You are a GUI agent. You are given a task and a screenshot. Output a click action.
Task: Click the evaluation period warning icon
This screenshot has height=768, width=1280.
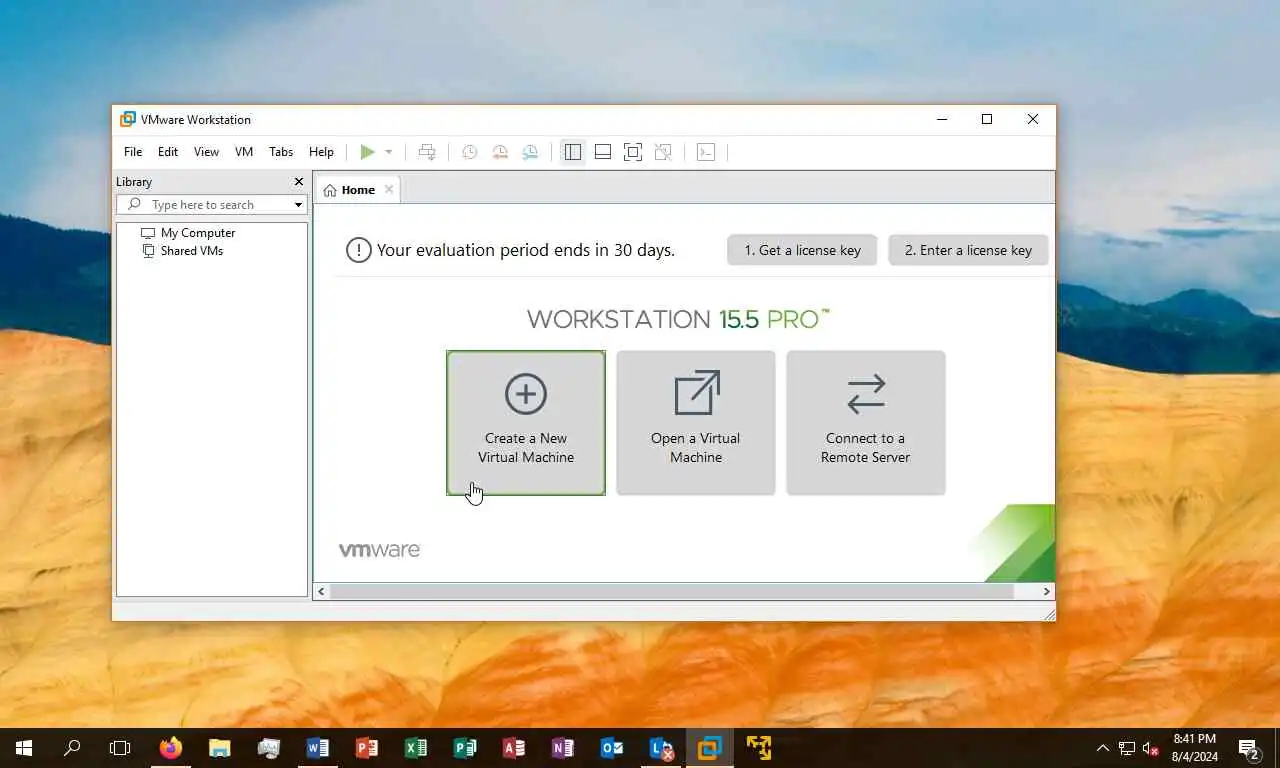click(359, 250)
